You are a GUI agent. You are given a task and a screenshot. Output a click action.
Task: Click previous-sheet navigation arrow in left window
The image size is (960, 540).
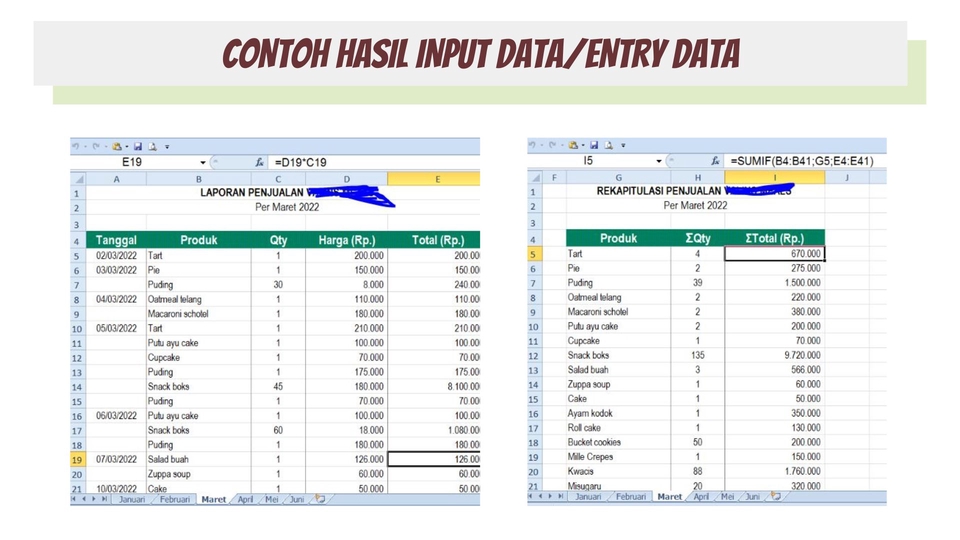pyautogui.click(x=84, y=500)
